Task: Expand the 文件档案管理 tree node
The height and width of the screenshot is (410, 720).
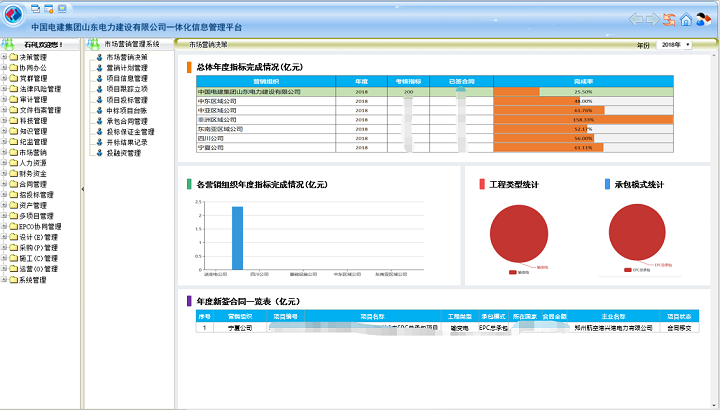Action: [4, 110]
